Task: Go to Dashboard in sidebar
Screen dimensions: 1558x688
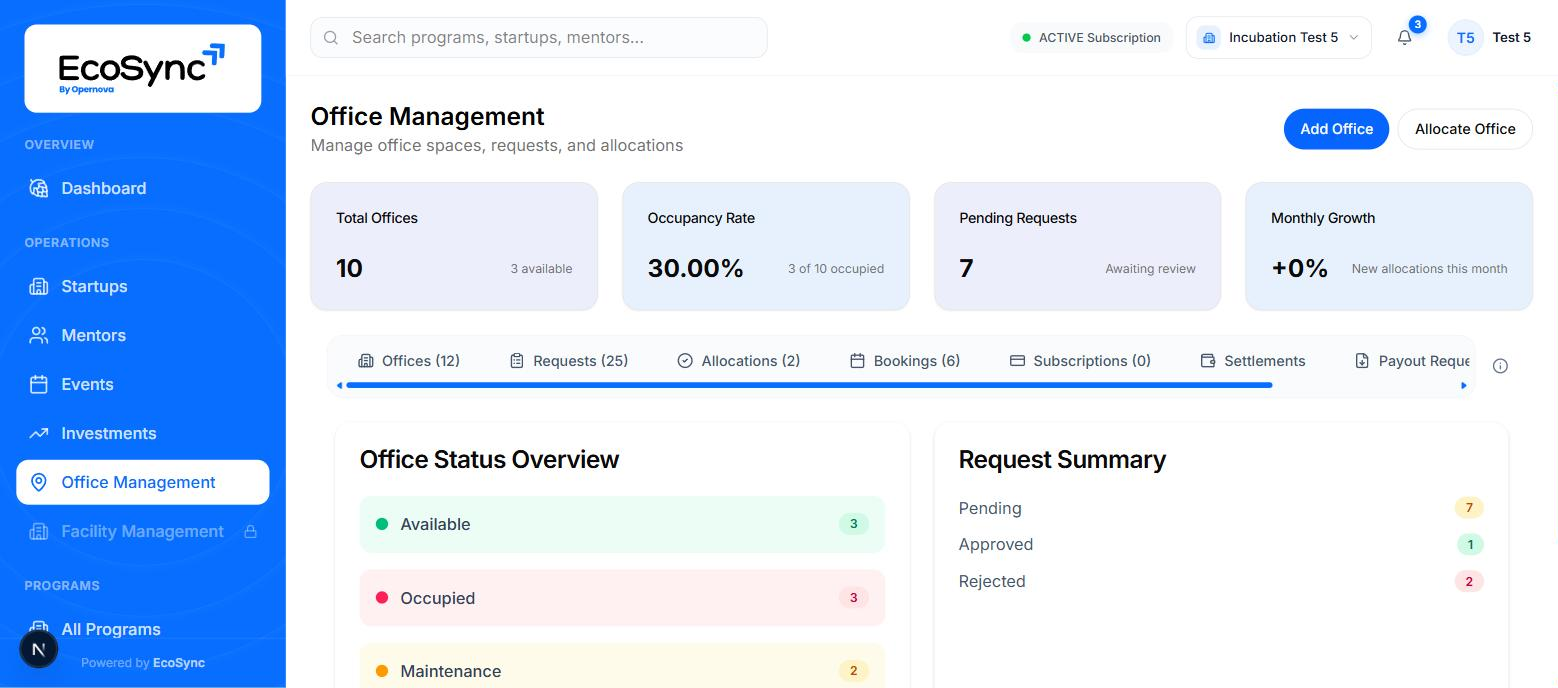Action: pyautogui.click(x=142, y=188)
